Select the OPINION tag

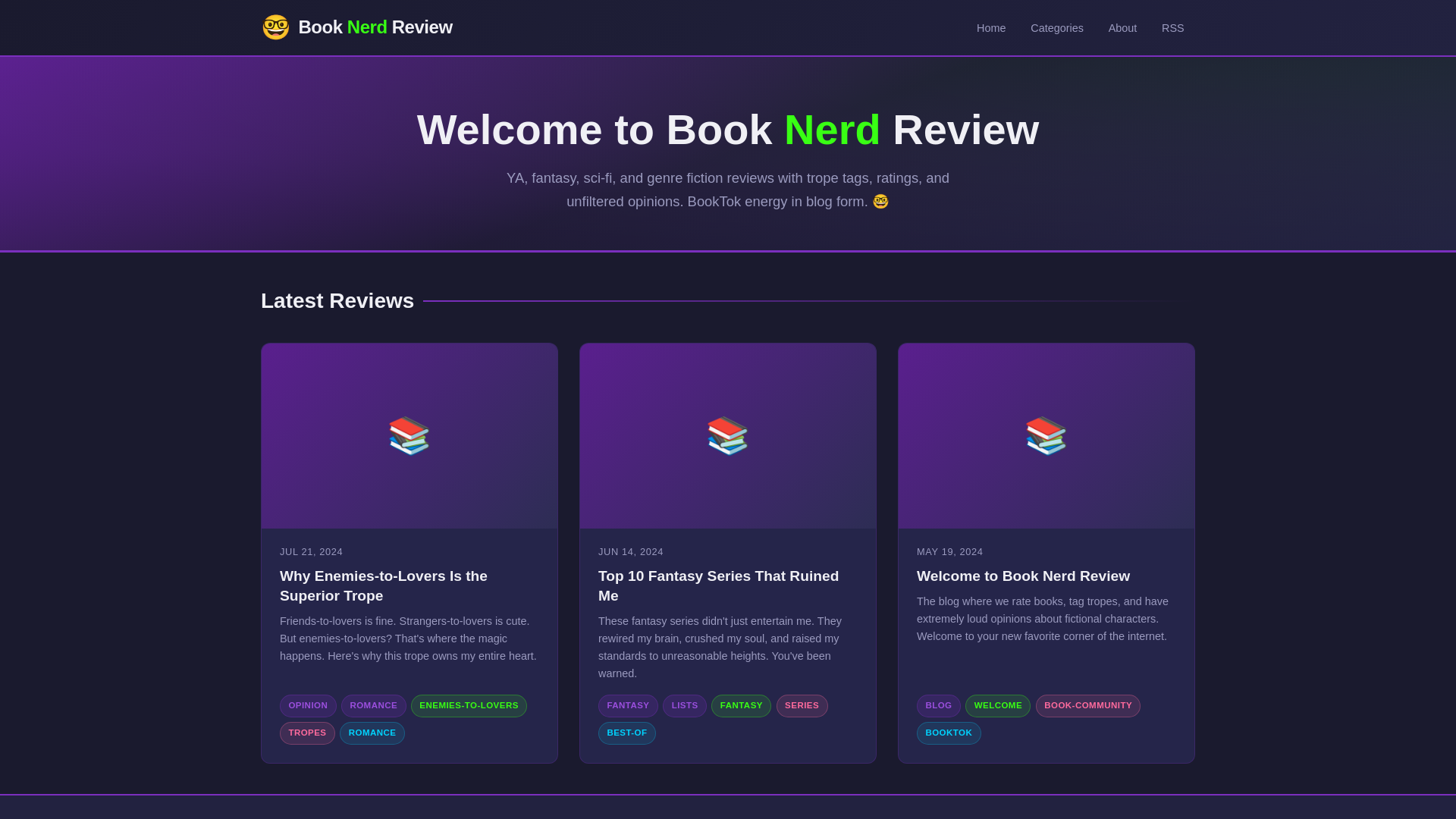(308, 706)
